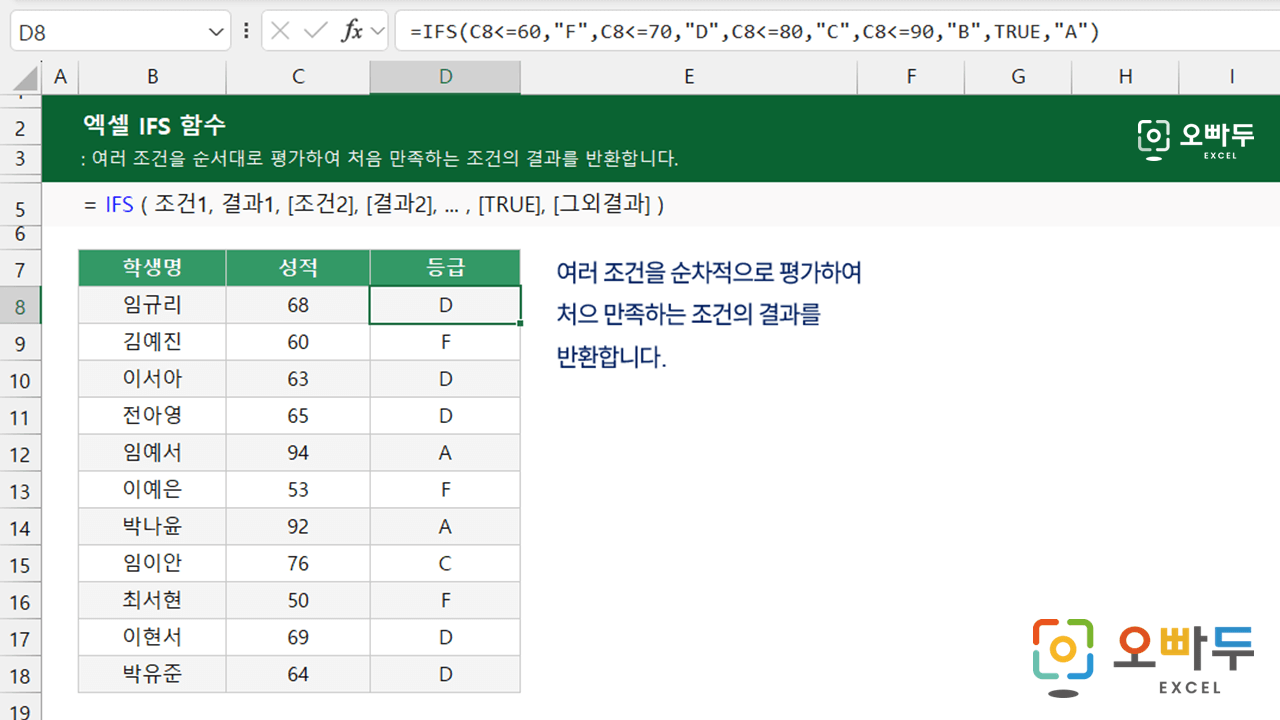
Task: Click the 등급 table header cell
Action: pyautogui.click(x=445, y=268)
